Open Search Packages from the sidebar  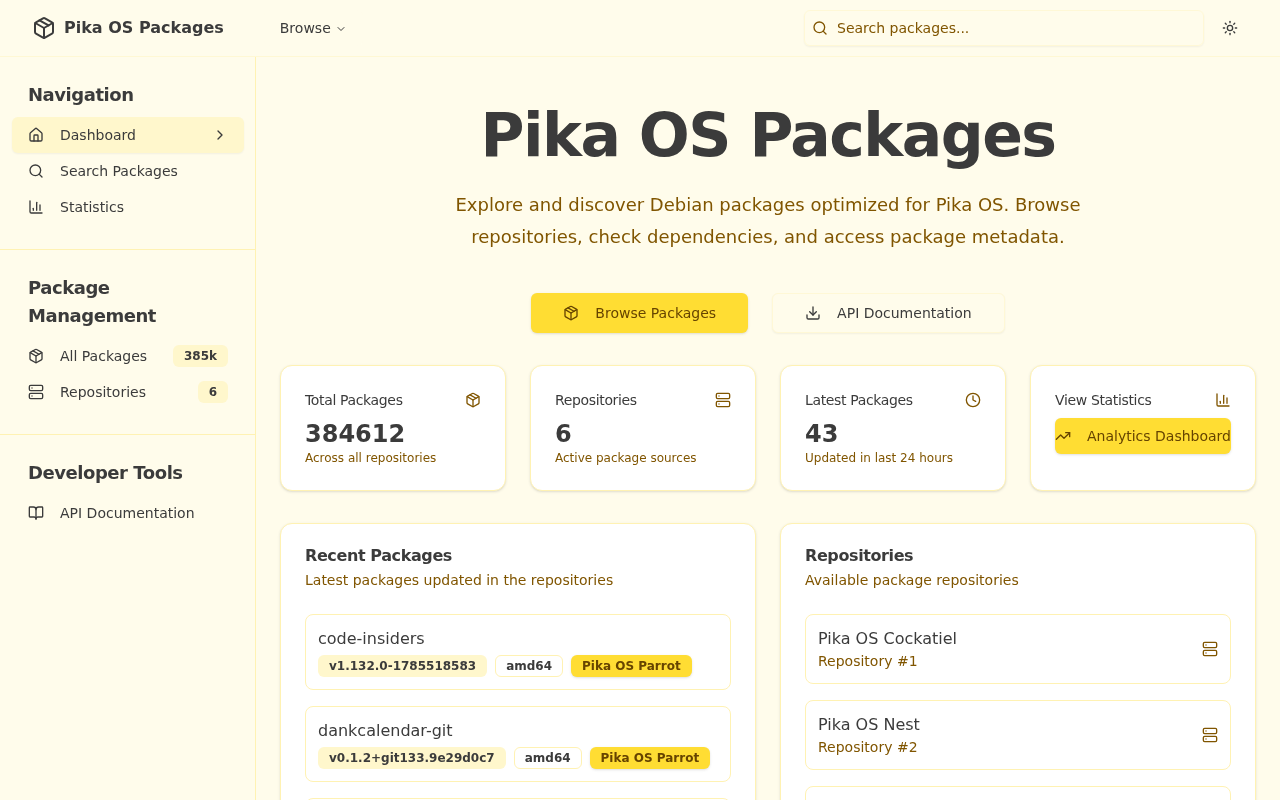(128, 171)
